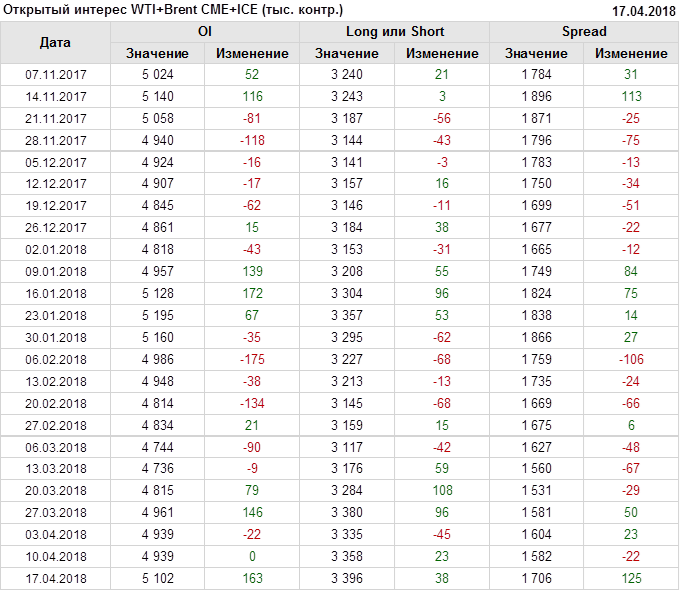Click the "Spread" group header
Image resolution: width=680 pixels, height=591 pixels.
(583, 32)
